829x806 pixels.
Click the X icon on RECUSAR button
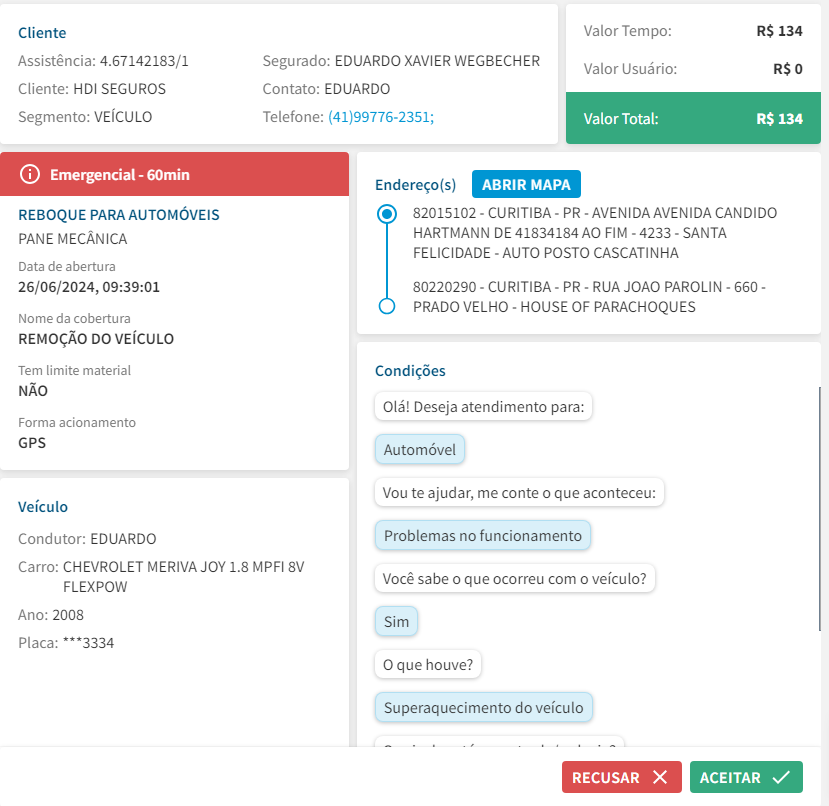(x=659, y=777)
